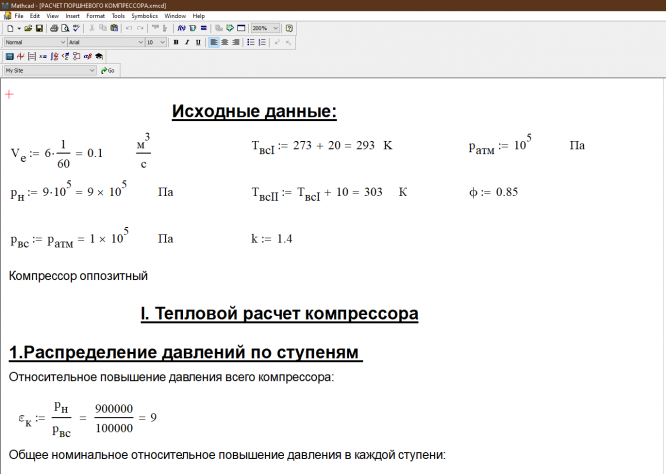
Task: Open the Normal text style dropdown
Action: [x=62, y=43]
